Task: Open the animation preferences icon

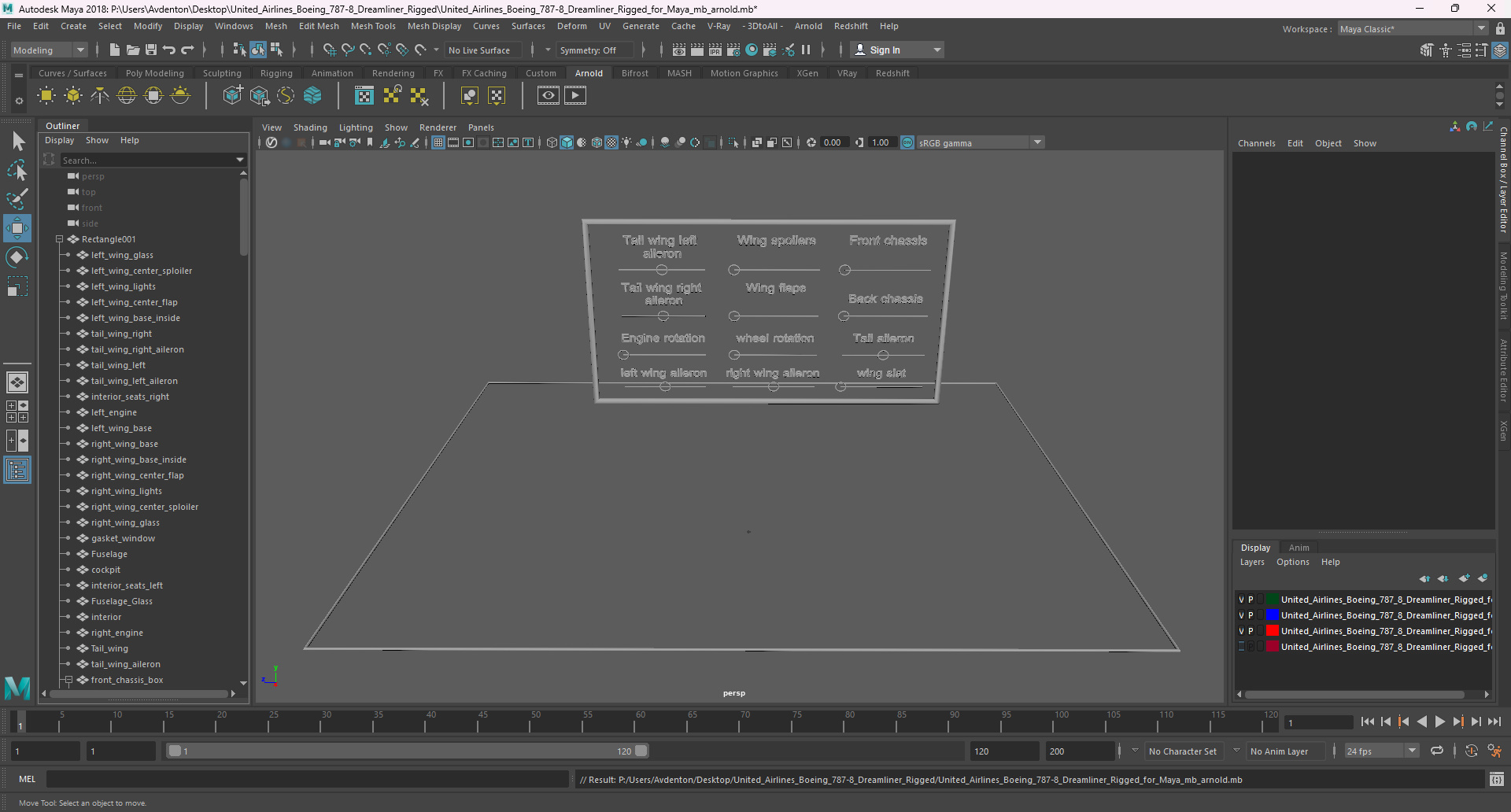Action: (x=1494, y=751)
